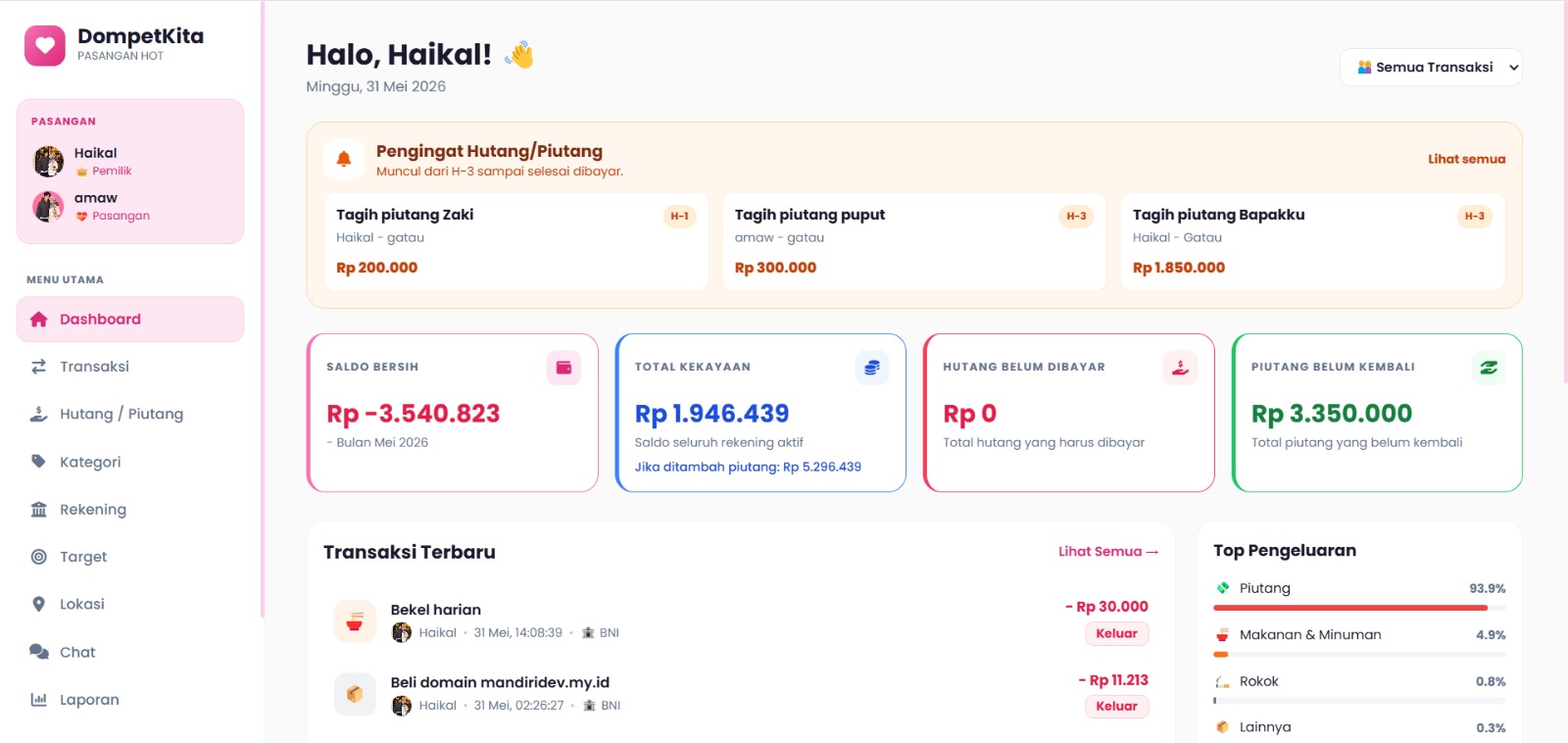Open the Semua Transaksi dropdown
1568x743 pixels.
pyautogui.click(x=1431, y=68)
